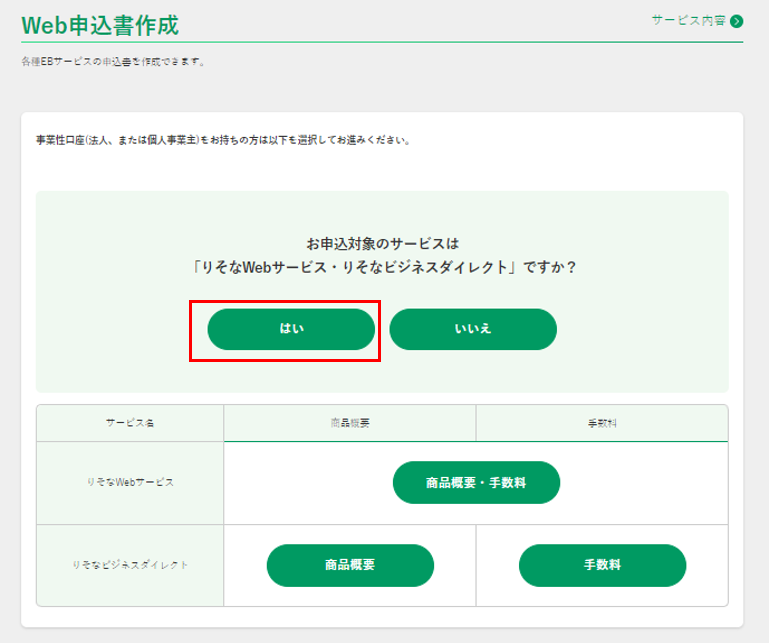The image size is (769, 643).
Task: Select the 手数料 column header
Action: [602, 423]
